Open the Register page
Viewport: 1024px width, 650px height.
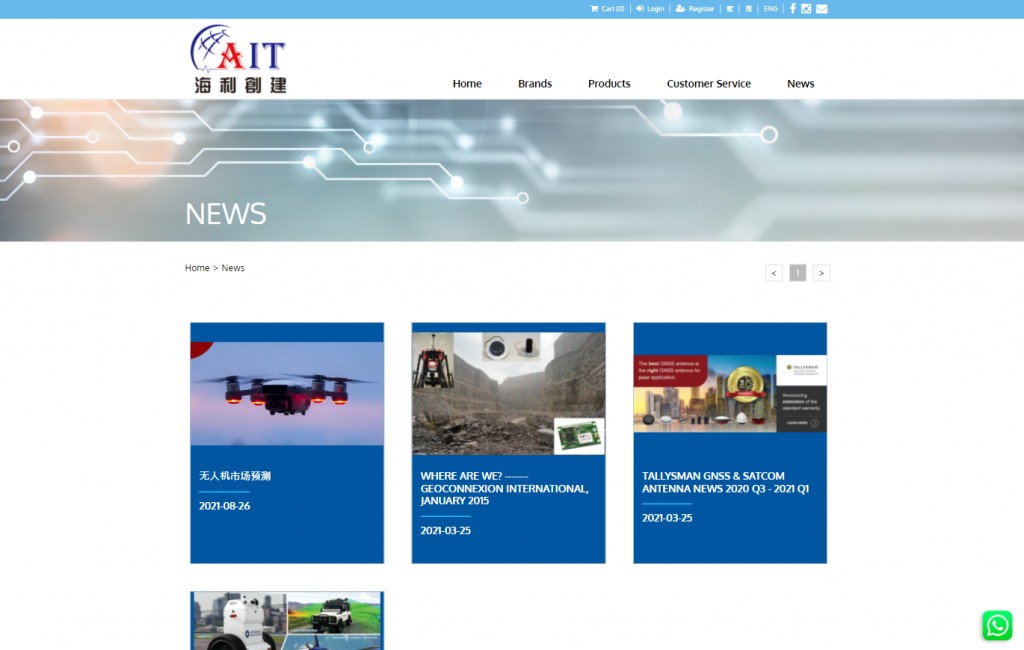click(695, 9)
